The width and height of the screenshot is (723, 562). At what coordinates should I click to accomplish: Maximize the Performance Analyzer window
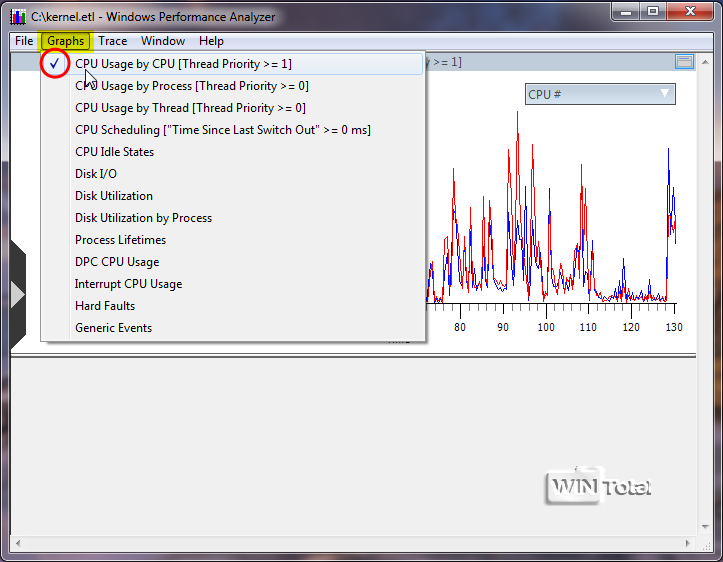point(653,12)
